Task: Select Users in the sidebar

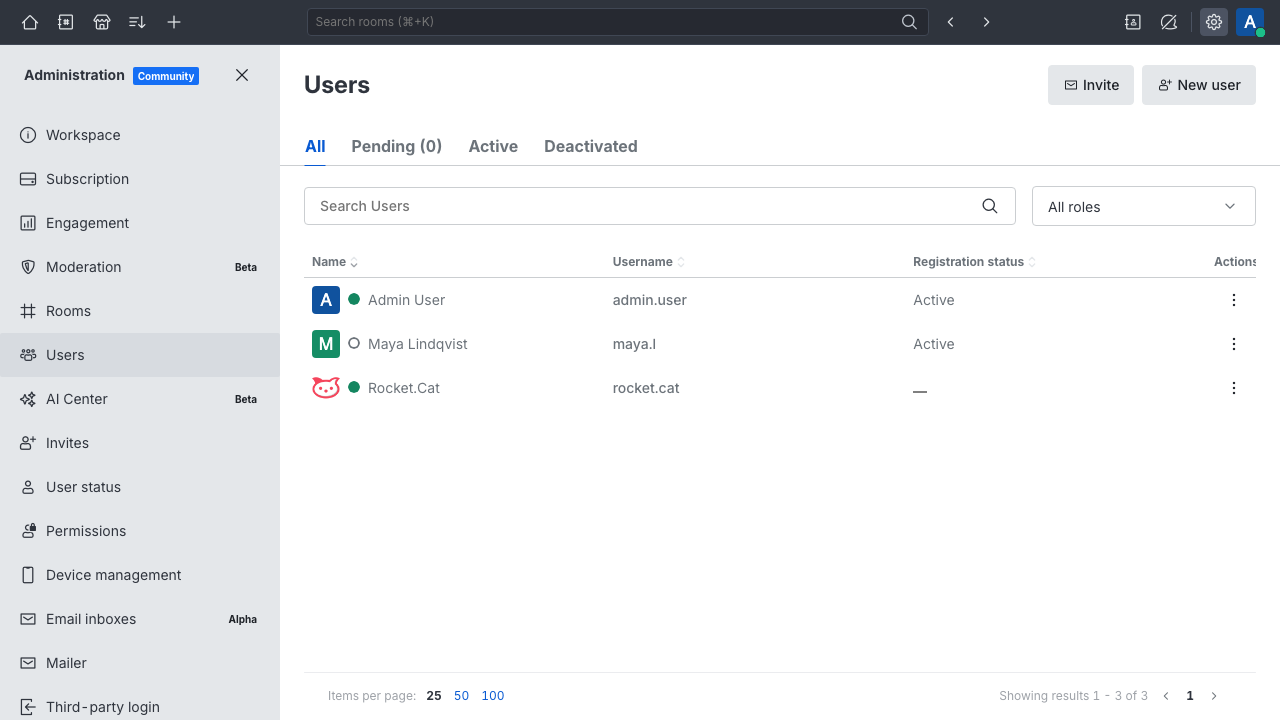Action: point(140,355)
